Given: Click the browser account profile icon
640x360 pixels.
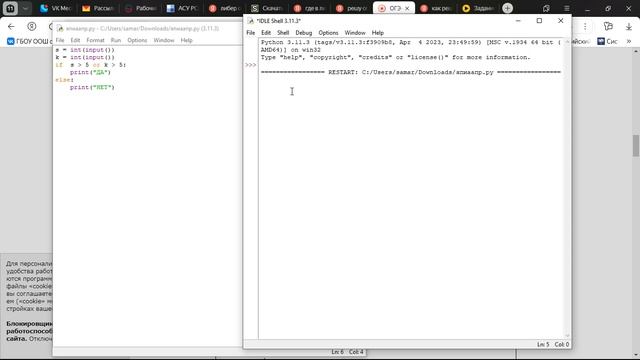Looking at the screenshot, I should [x=31, y=27].
